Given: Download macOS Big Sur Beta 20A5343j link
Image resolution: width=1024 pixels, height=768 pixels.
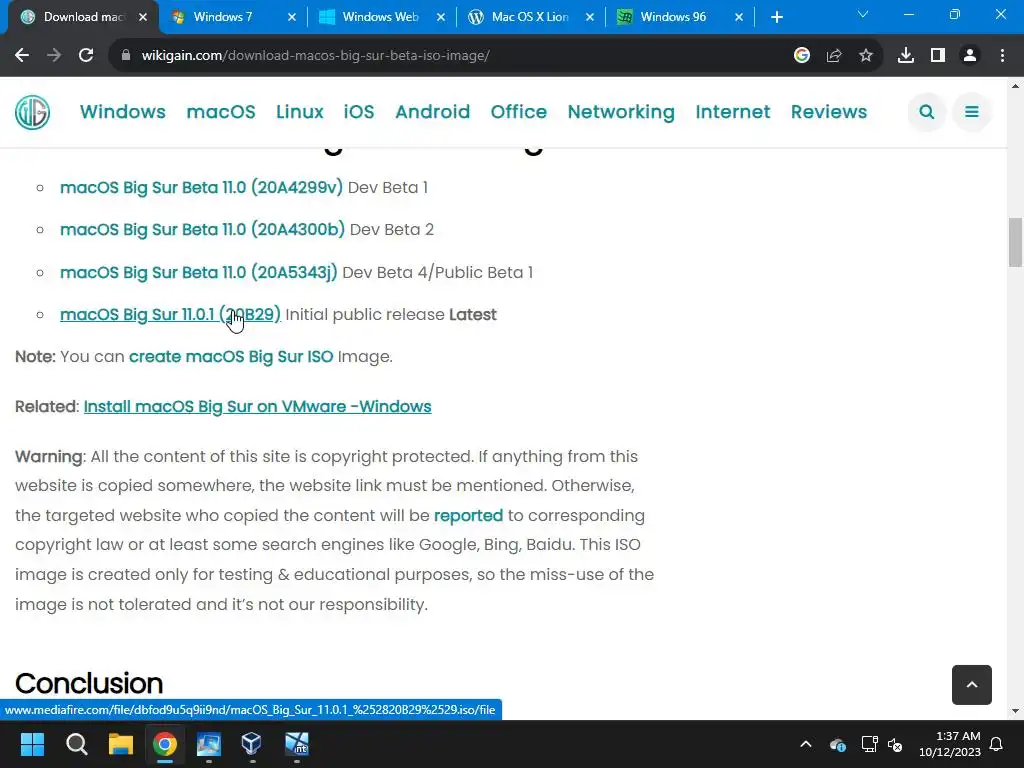Looking at the screenshot, I should point(199,272).
